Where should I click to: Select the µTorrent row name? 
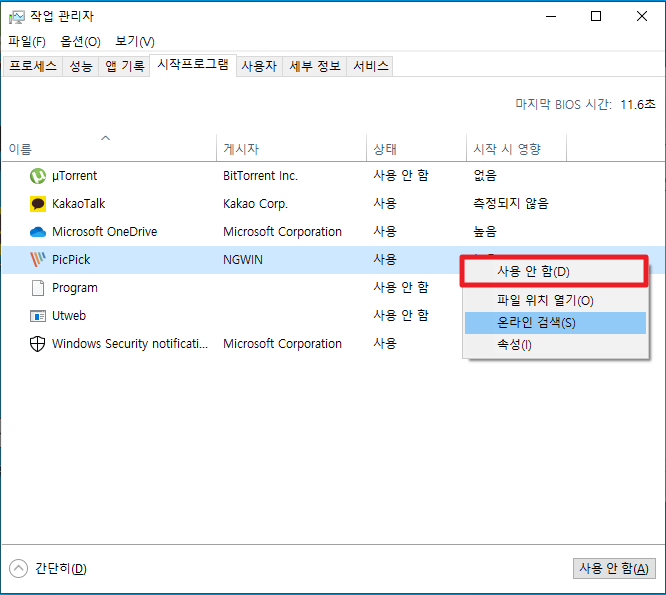click(74, 176)
